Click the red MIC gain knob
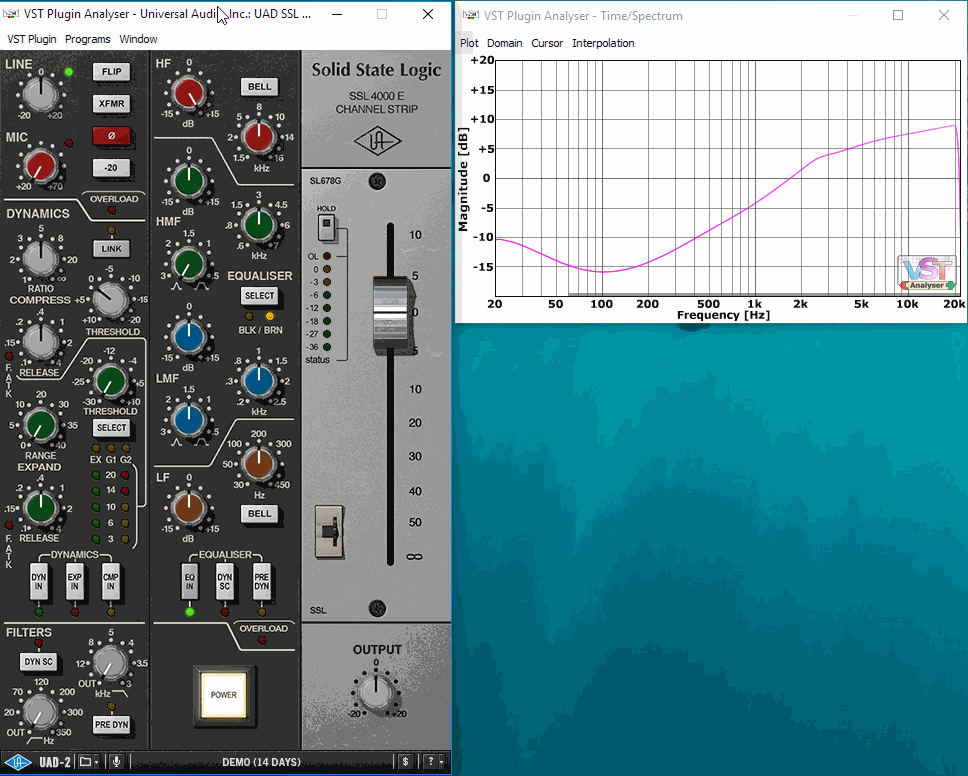 pos(41,165)
